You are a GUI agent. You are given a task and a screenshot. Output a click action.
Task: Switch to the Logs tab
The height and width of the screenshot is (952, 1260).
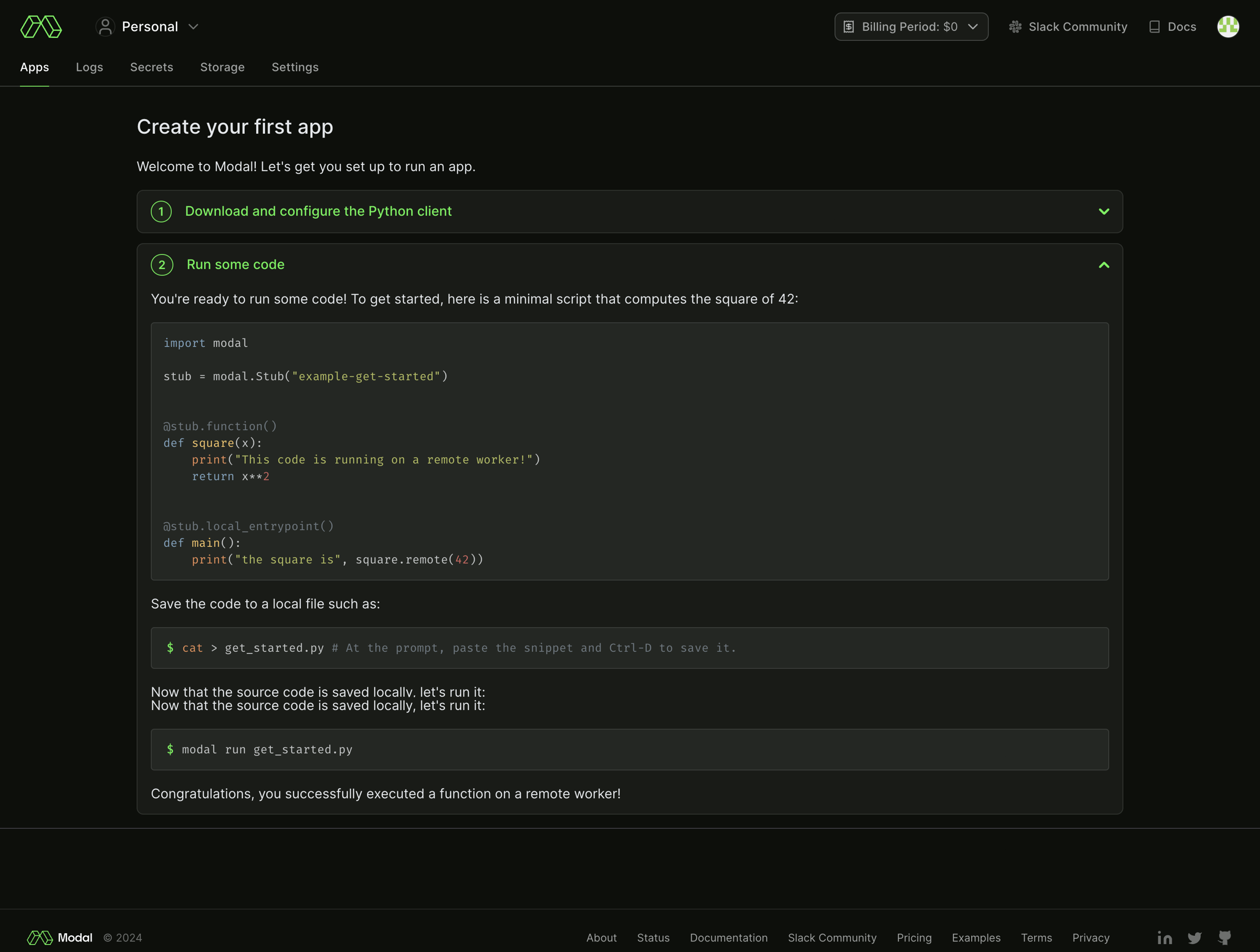tap(89, 67)
